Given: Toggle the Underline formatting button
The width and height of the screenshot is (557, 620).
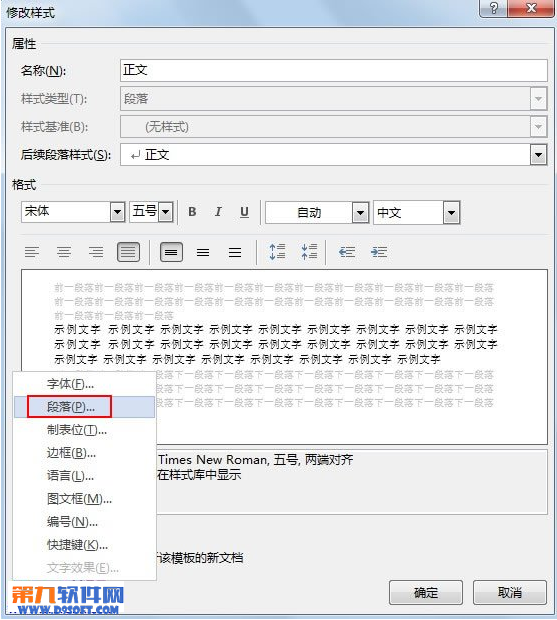Looking at the screenshot, I should pos(244,212).
